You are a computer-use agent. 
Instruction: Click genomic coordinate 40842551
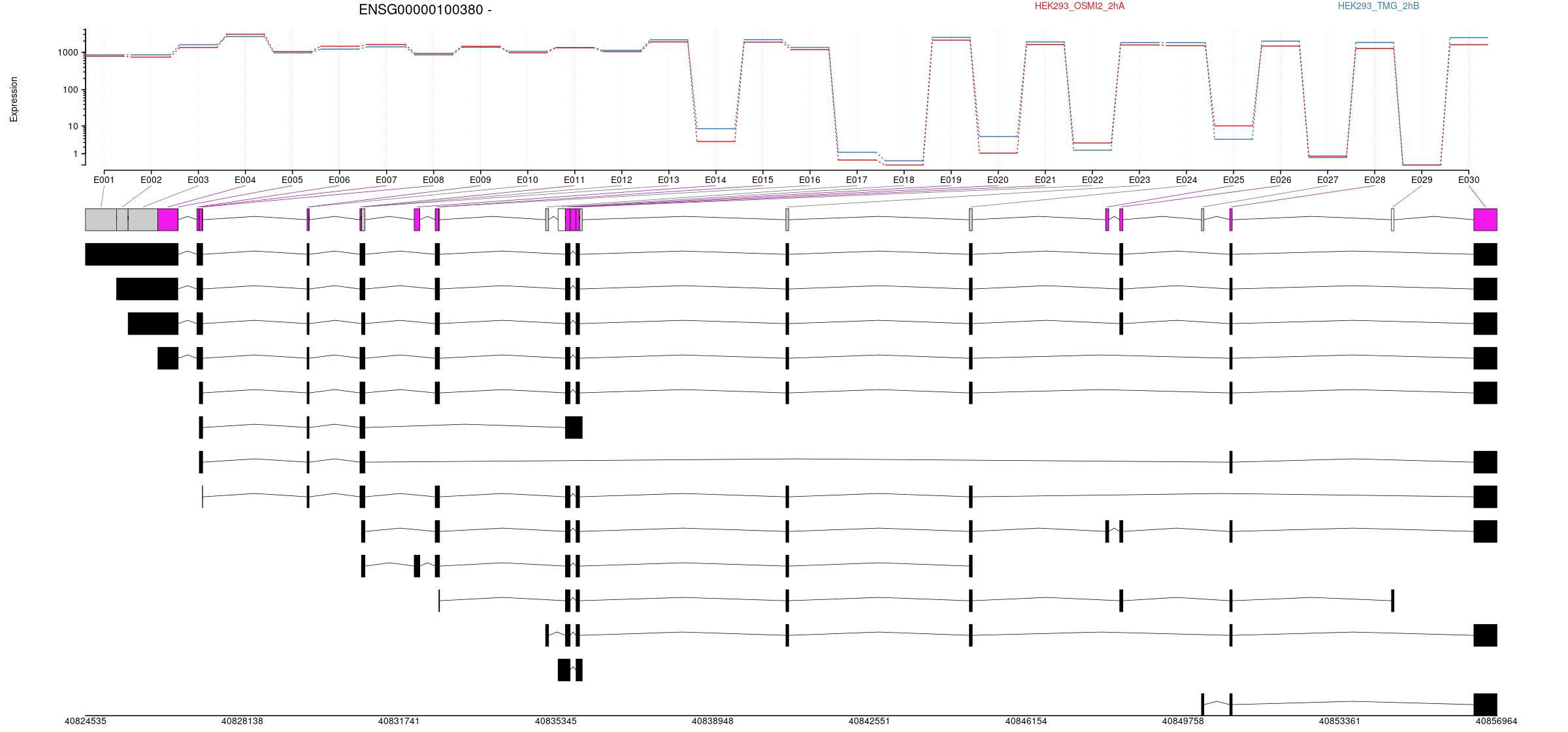[870, 722]
